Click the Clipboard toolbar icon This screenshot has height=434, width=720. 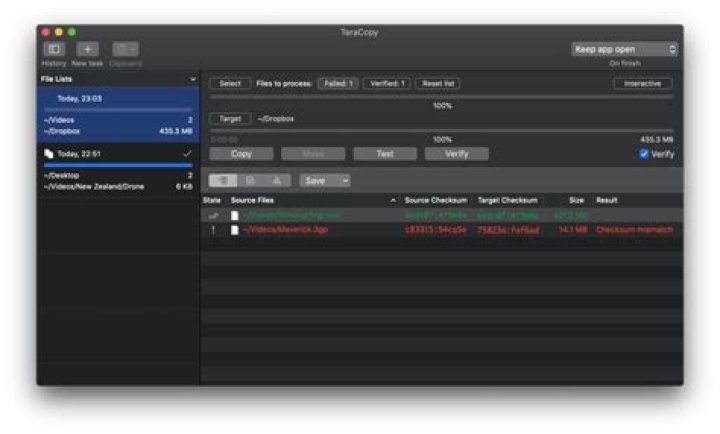pyautogui.click(x=125, y=49)
